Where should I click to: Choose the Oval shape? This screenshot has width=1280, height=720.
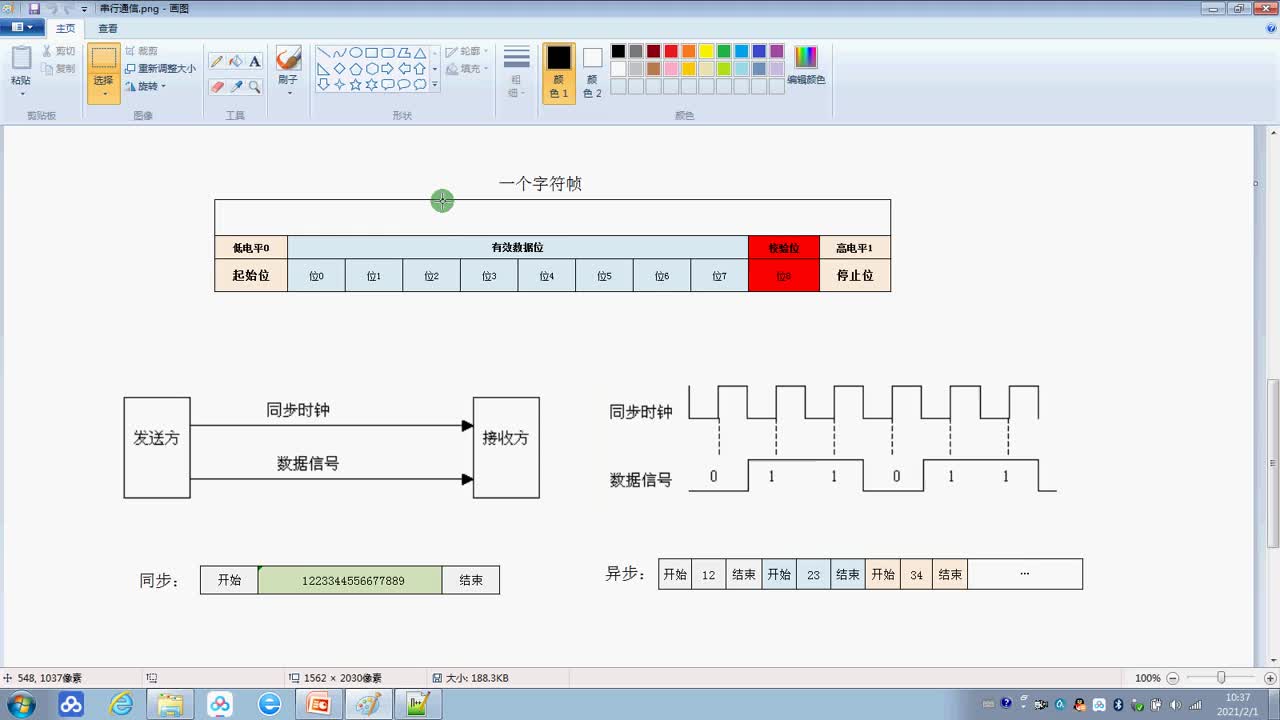point(355,53)
